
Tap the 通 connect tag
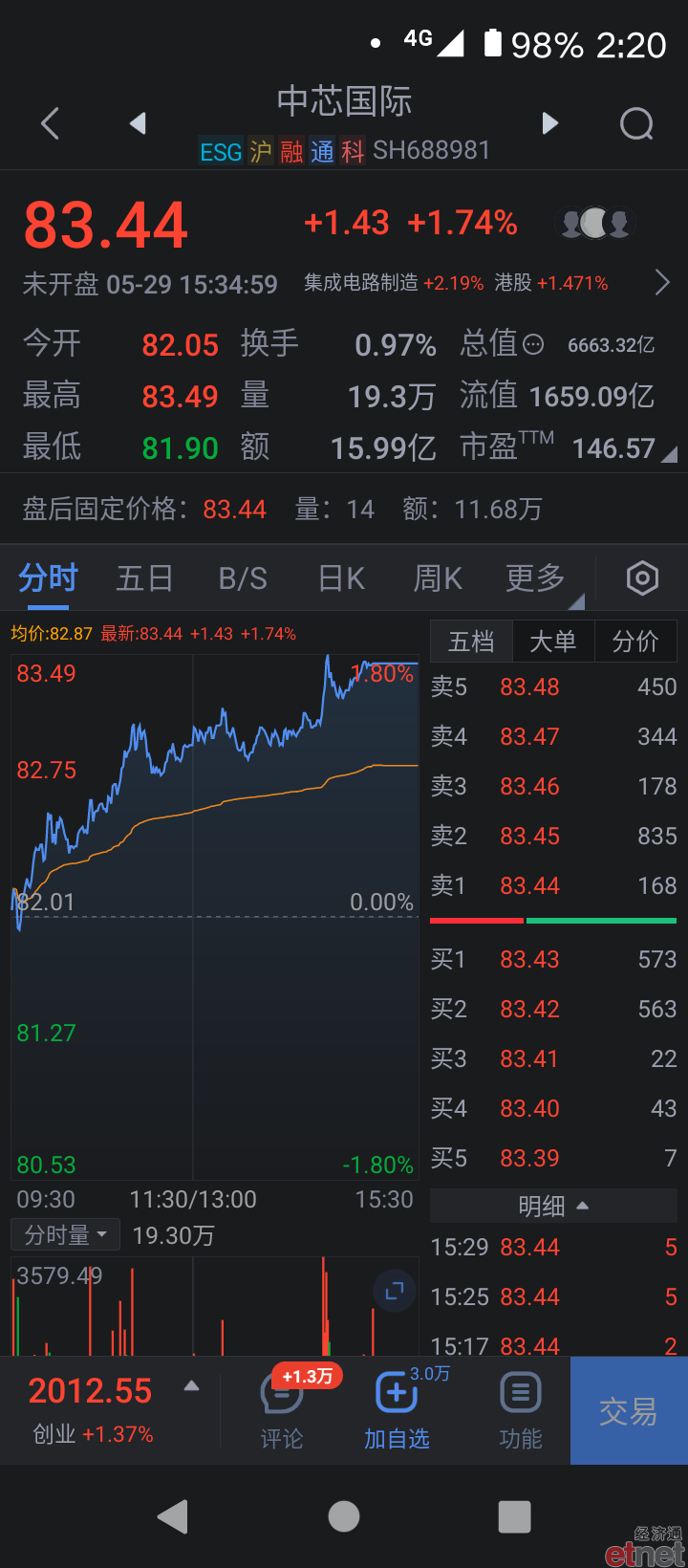click(x=322, y=151)
